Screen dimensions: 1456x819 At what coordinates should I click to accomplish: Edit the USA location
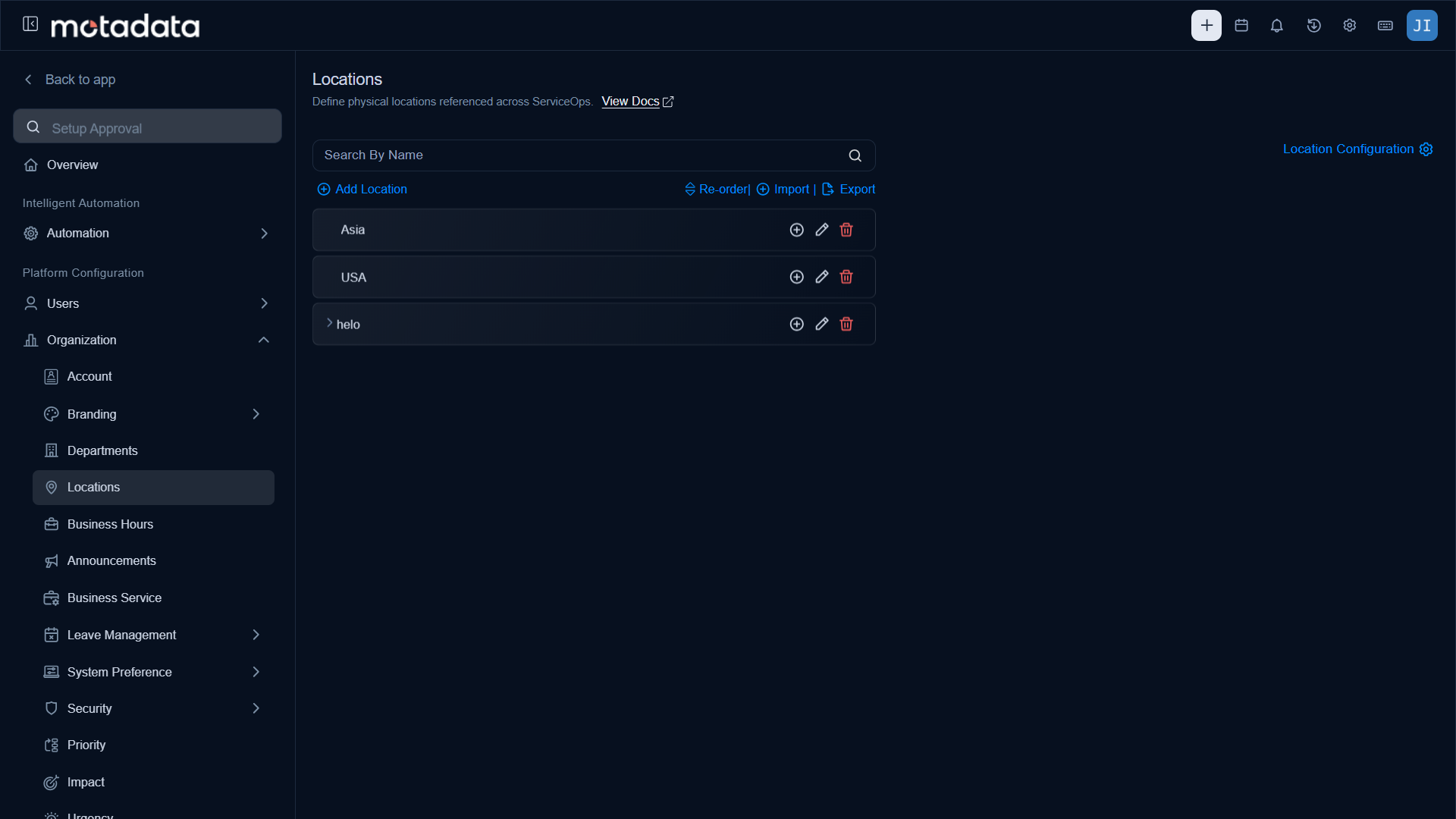click(x=821, y=277)
